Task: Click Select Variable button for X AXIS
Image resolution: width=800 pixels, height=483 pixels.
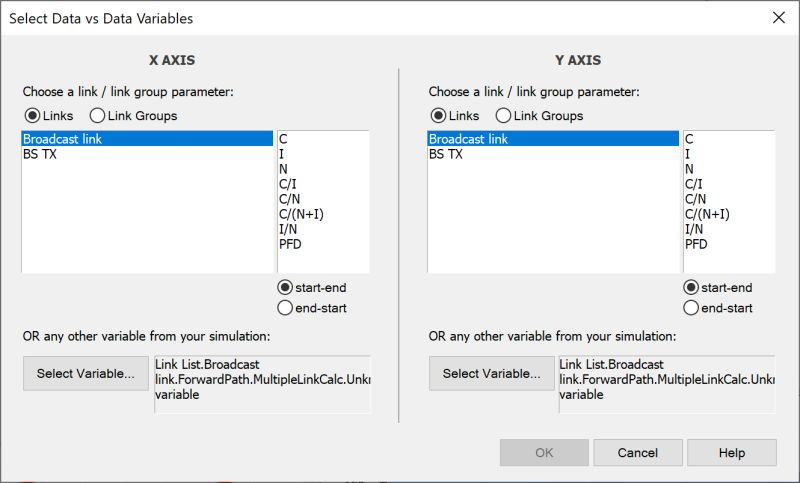Action: (x=85, y=374)
